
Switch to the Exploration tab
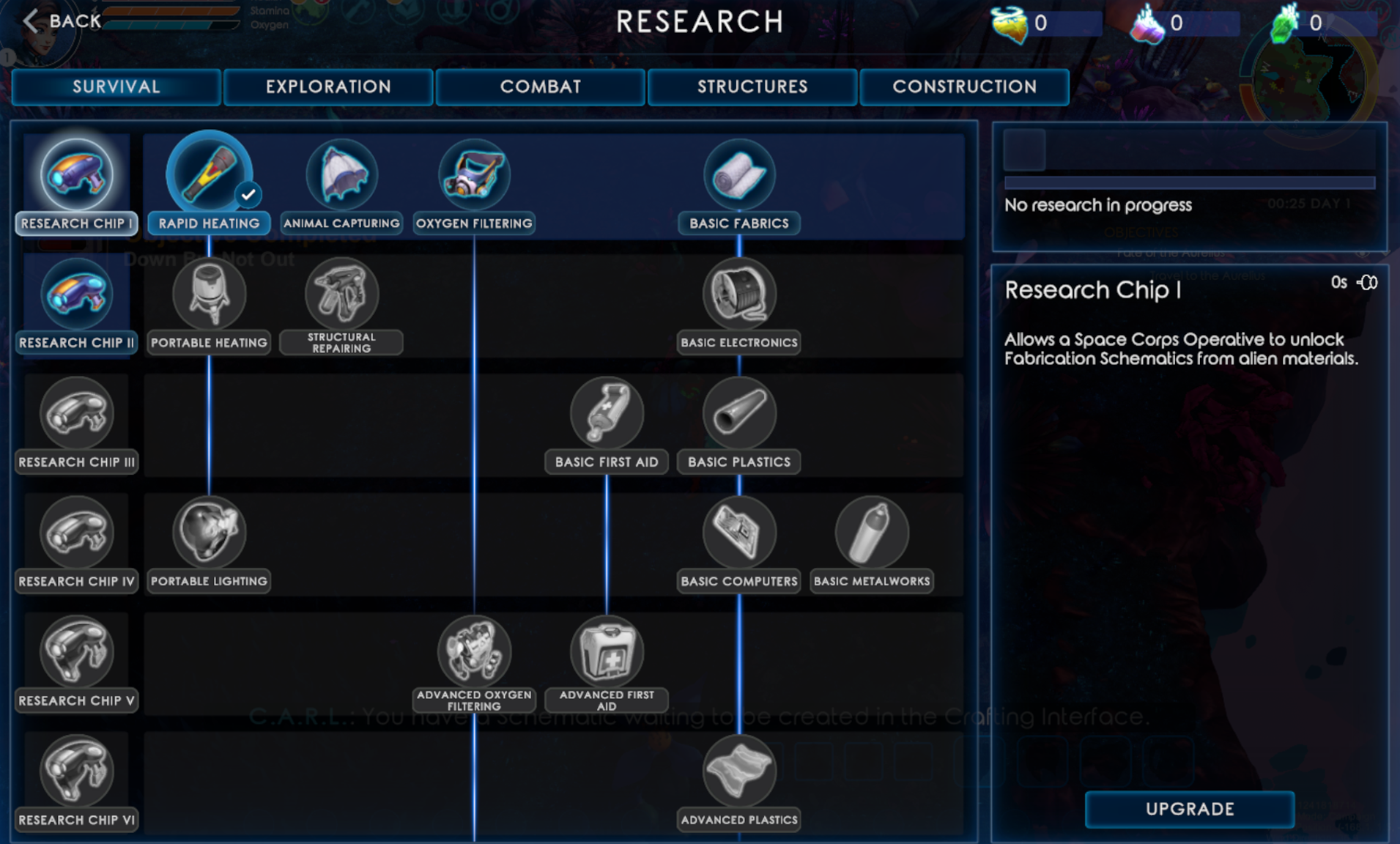[x=328, y=86]
